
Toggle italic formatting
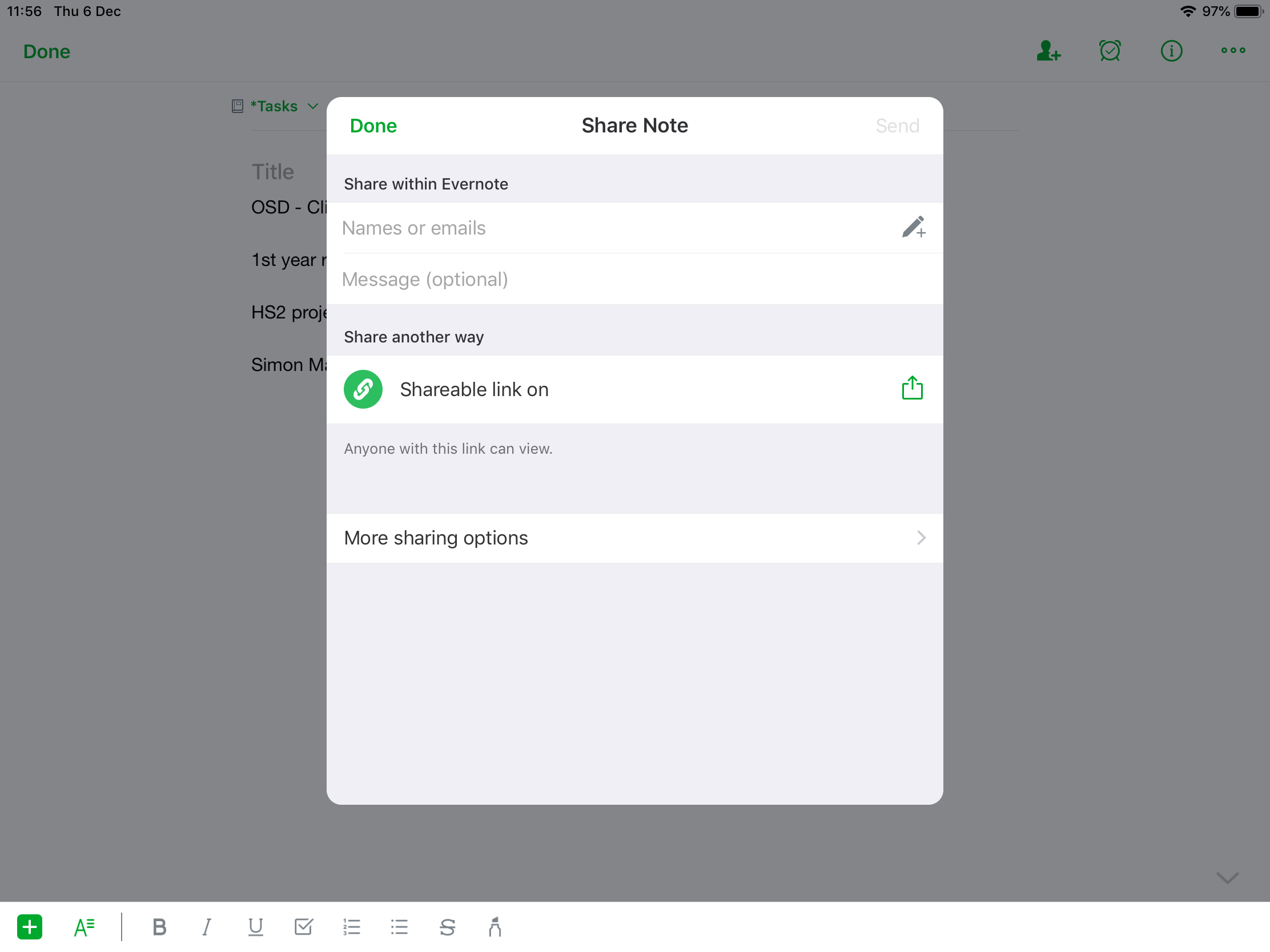coord(207,927)
